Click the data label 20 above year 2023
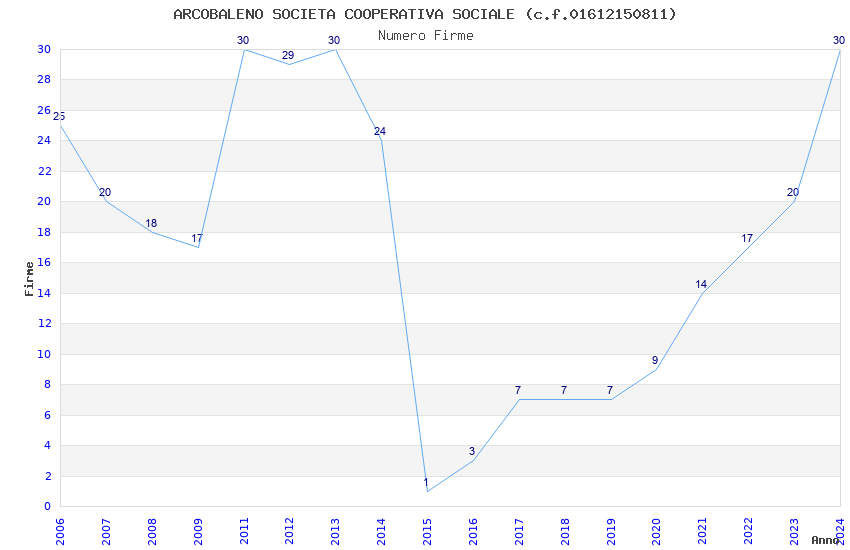Screen dimensions: 850x550 click(793, 192)
